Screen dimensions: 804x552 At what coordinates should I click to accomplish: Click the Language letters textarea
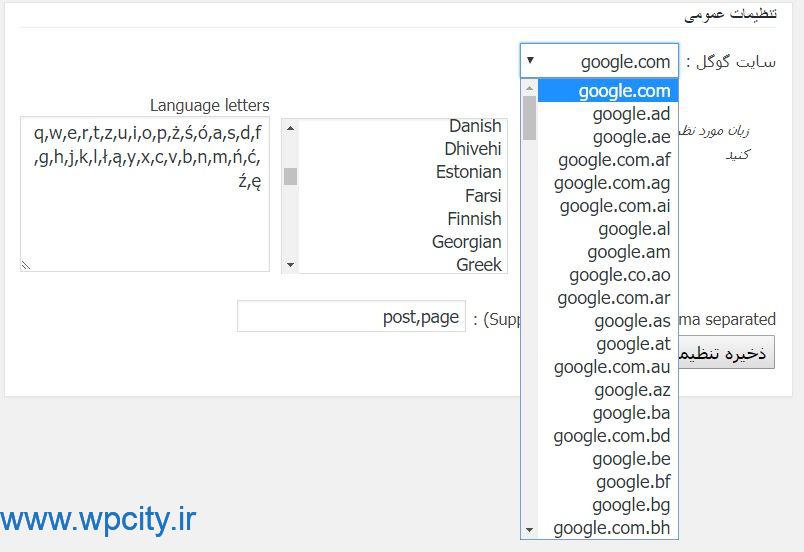pyautogui.click(x=145, y=194)
